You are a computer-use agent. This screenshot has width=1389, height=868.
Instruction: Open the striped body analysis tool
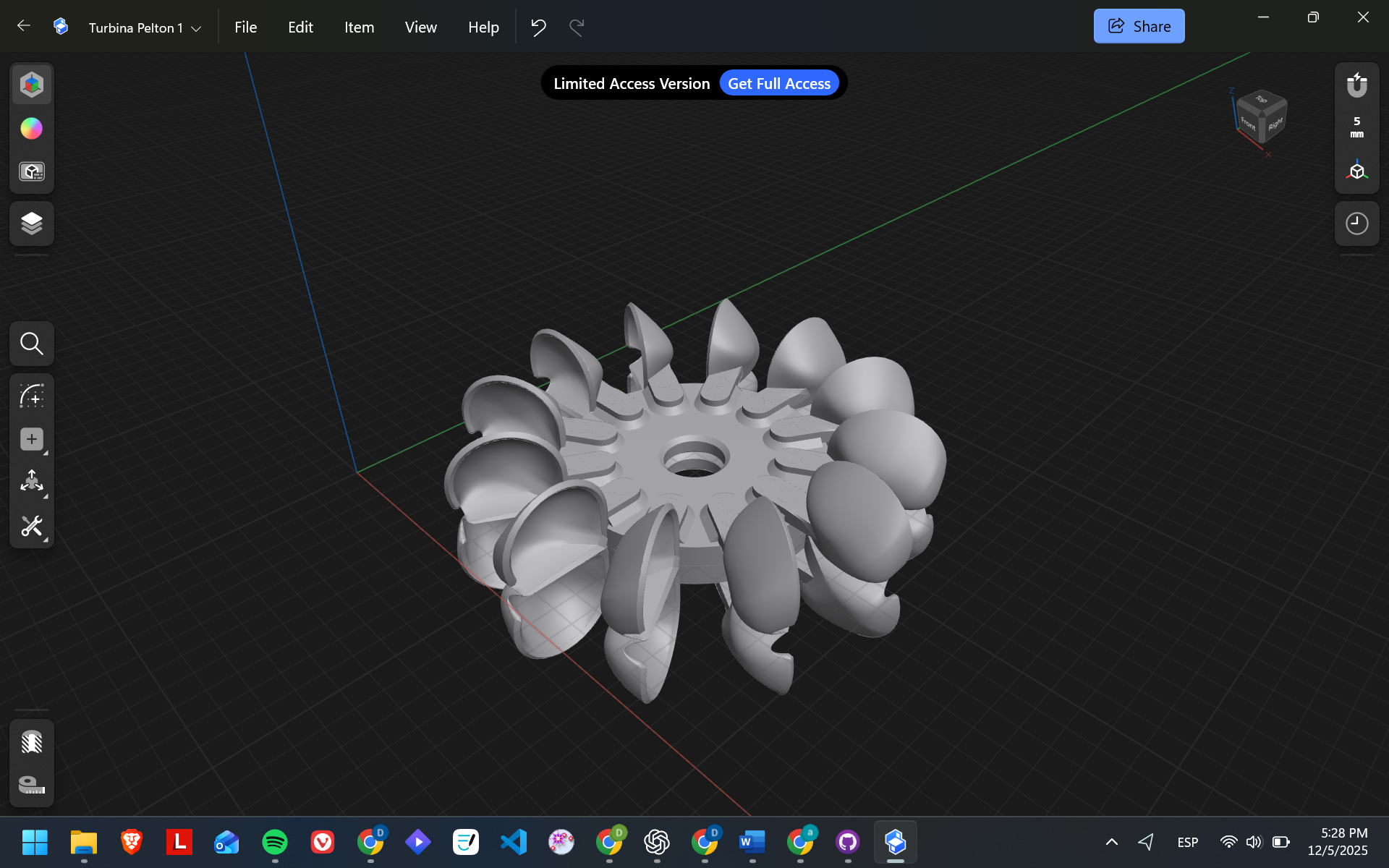click(32, 741)
